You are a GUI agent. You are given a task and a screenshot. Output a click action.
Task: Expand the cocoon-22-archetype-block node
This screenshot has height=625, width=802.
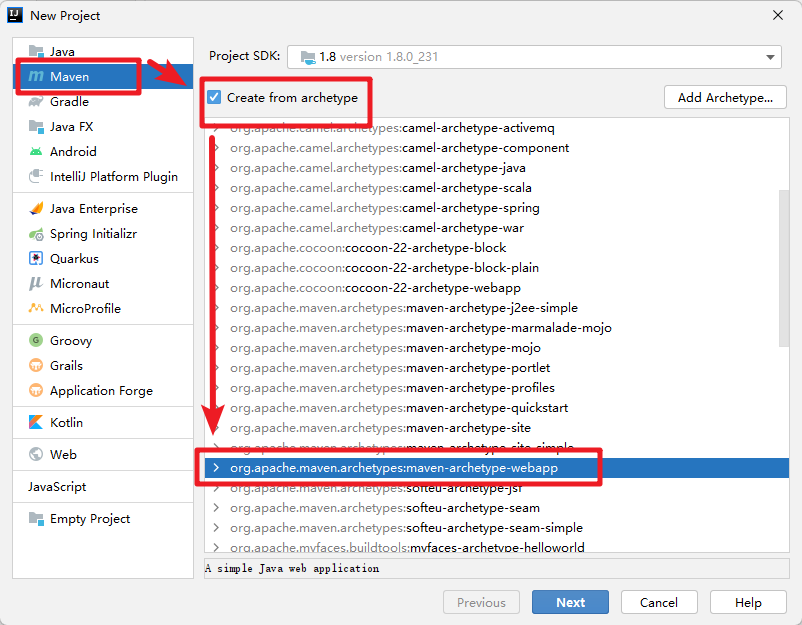[217, 248]
